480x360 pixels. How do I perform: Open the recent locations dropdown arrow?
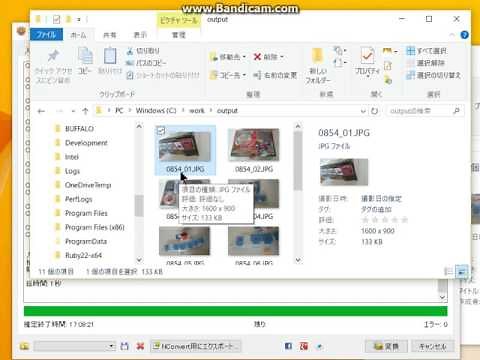click(x=73, y=111)
